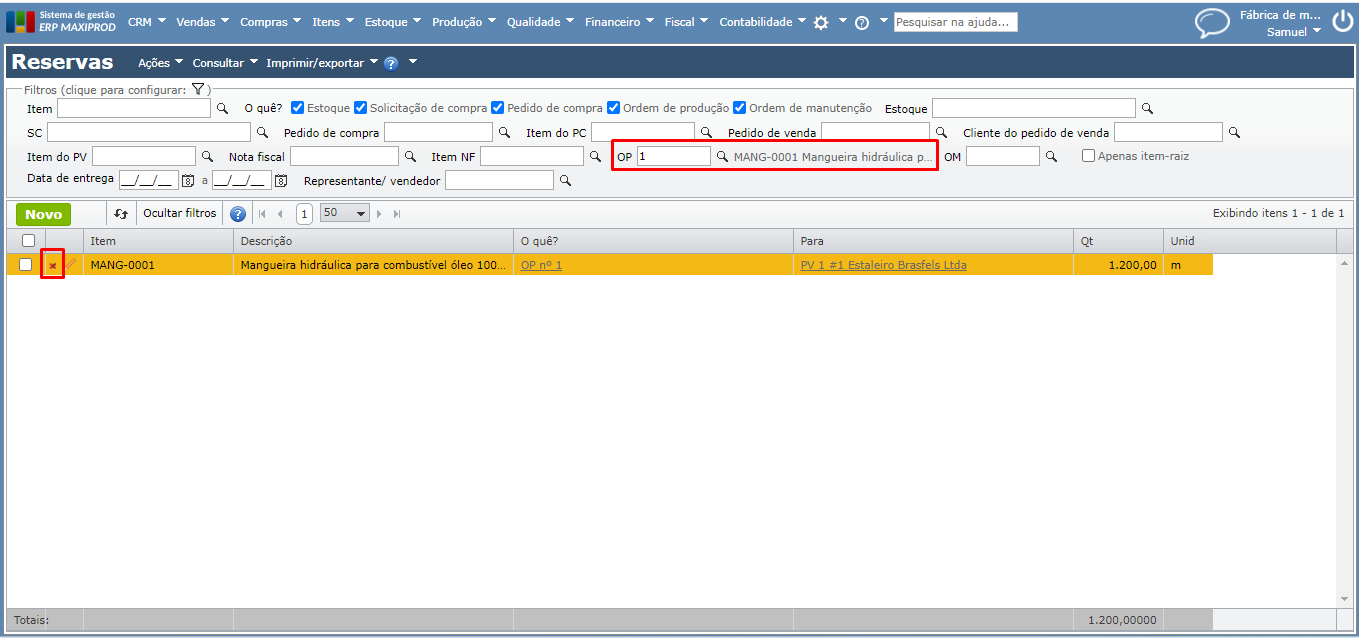
Task: Open calendar picker for end Data de entrega
Action: pyautogui.click(x=281, y=180)
